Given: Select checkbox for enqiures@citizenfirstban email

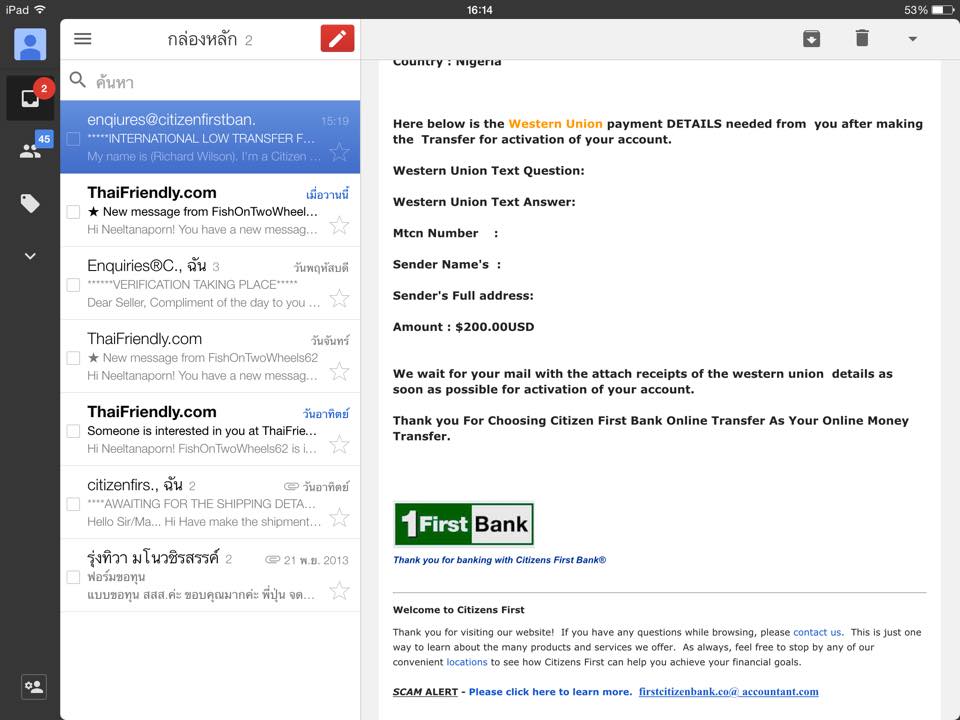Looking at the screenshot, I should [x=73, y=139].
